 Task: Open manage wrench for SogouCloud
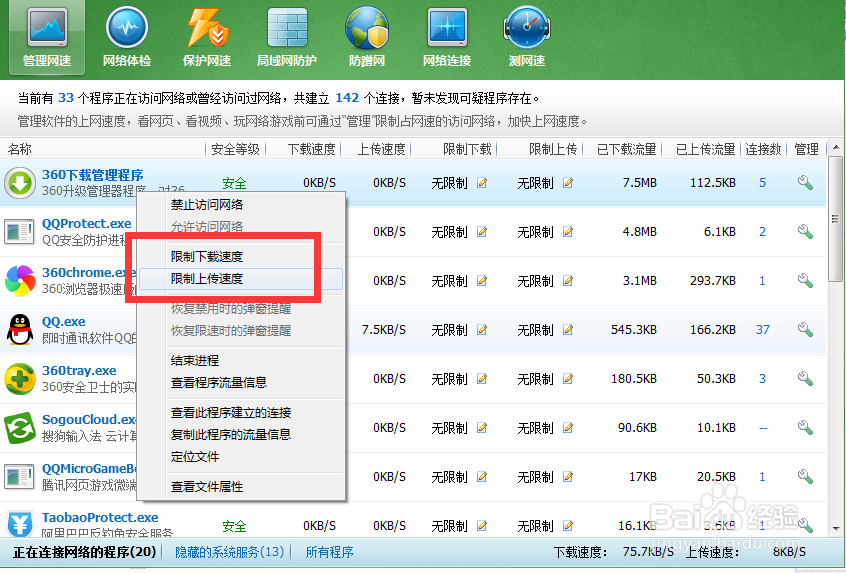pos(805,428)
